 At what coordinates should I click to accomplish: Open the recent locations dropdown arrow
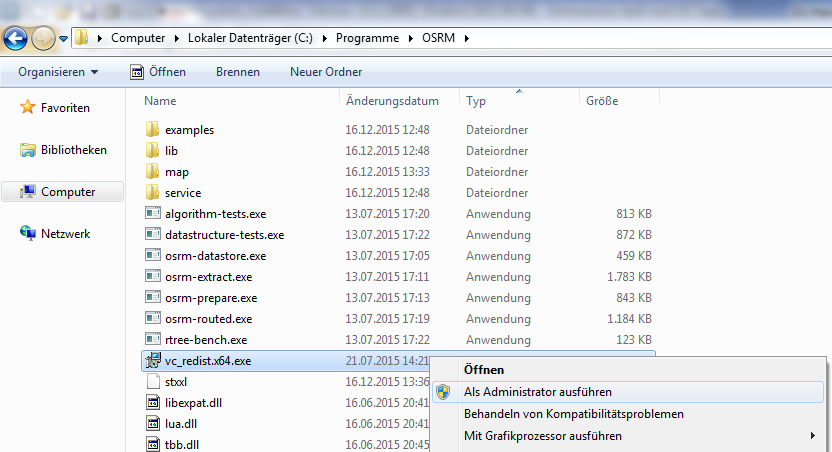[63, 39]
